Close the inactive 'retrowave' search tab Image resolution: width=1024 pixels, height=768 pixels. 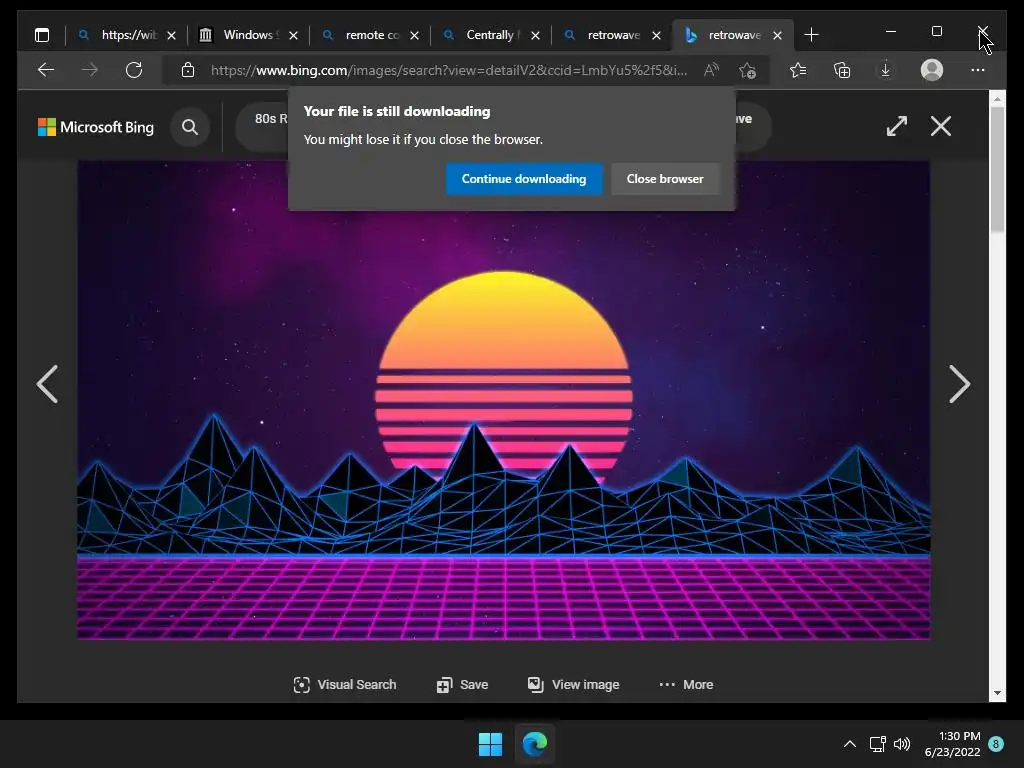pyautogui.click(x=656, y=35)
